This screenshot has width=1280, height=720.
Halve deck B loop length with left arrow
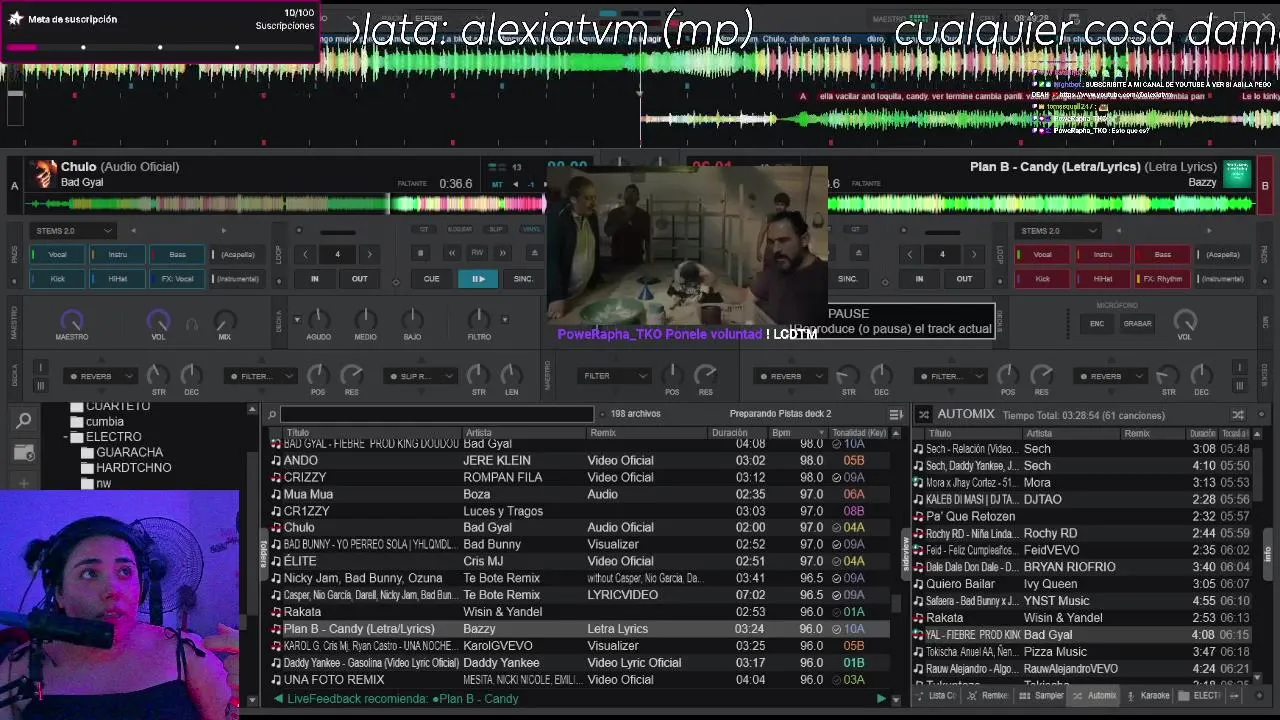pos(909,254)
